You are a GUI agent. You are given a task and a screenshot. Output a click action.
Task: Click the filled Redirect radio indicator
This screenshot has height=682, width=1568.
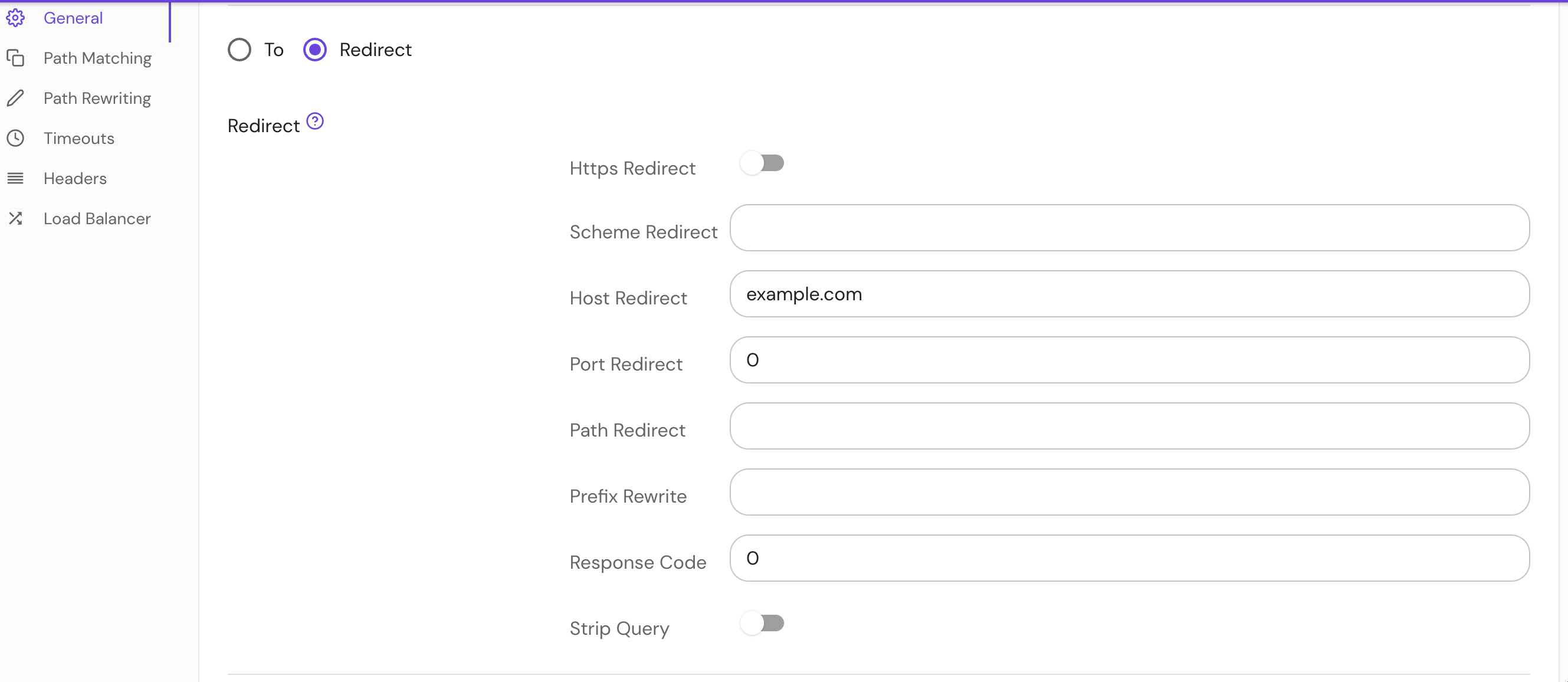314,50
